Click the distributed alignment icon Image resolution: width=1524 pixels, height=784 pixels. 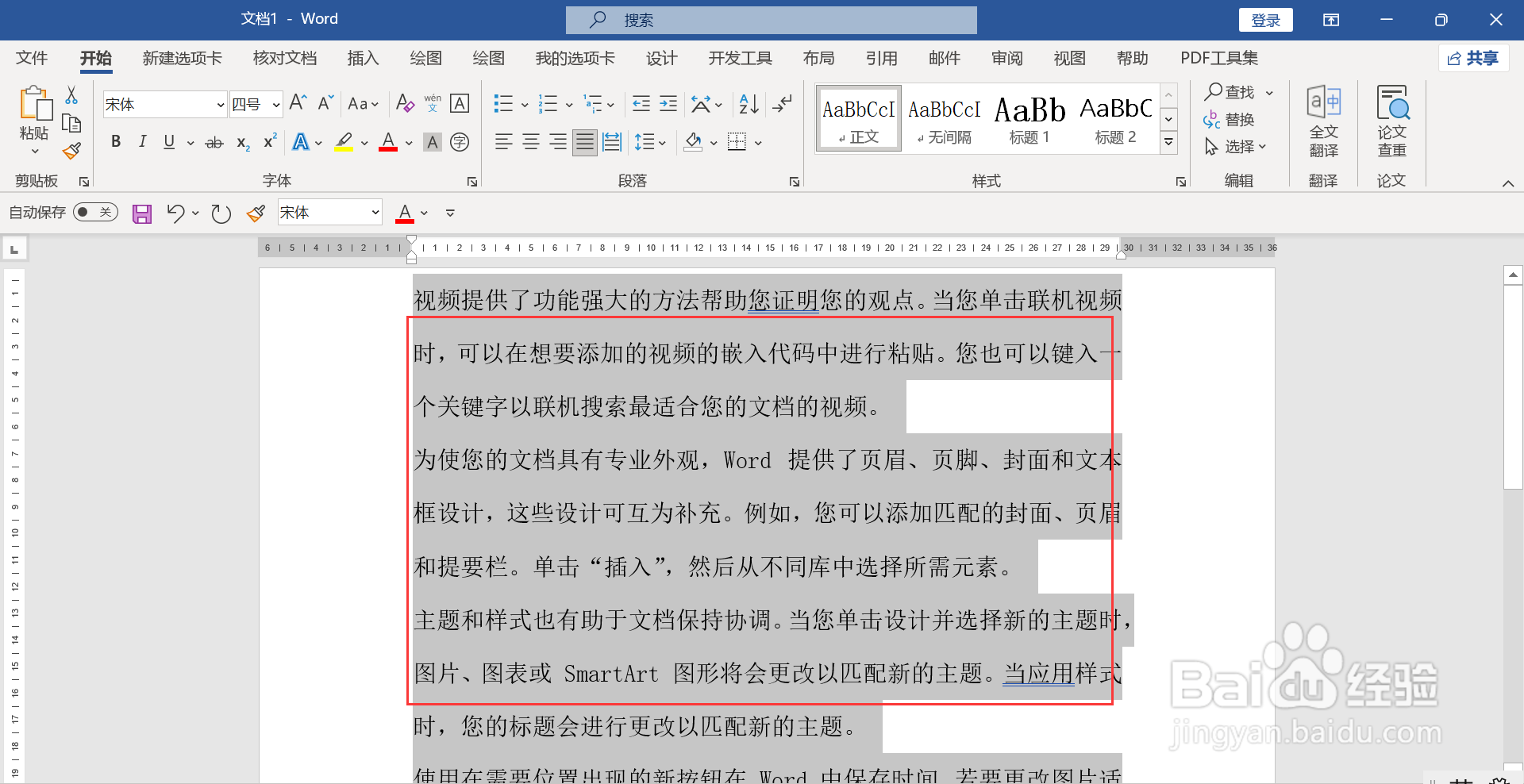612,142
